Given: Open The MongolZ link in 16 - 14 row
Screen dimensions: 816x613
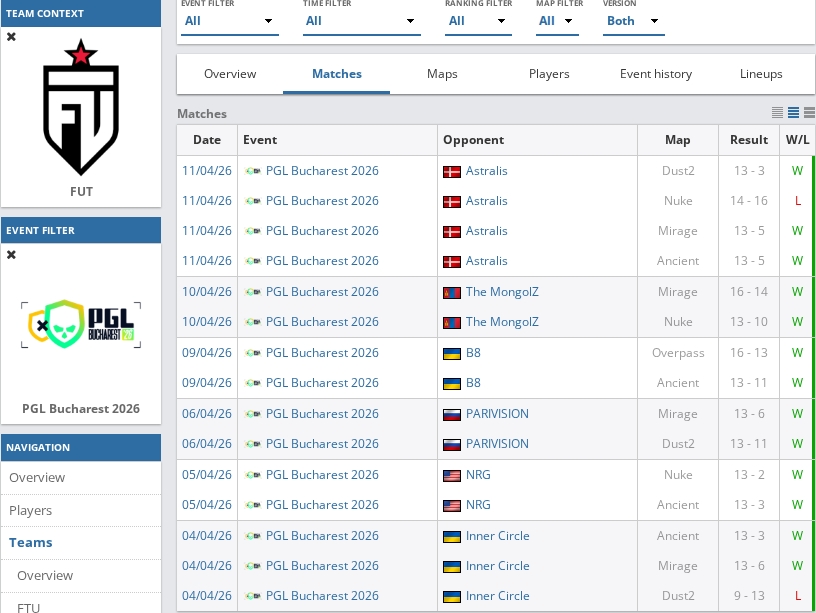Looking at the screenshot, I should tap(502, 292).
